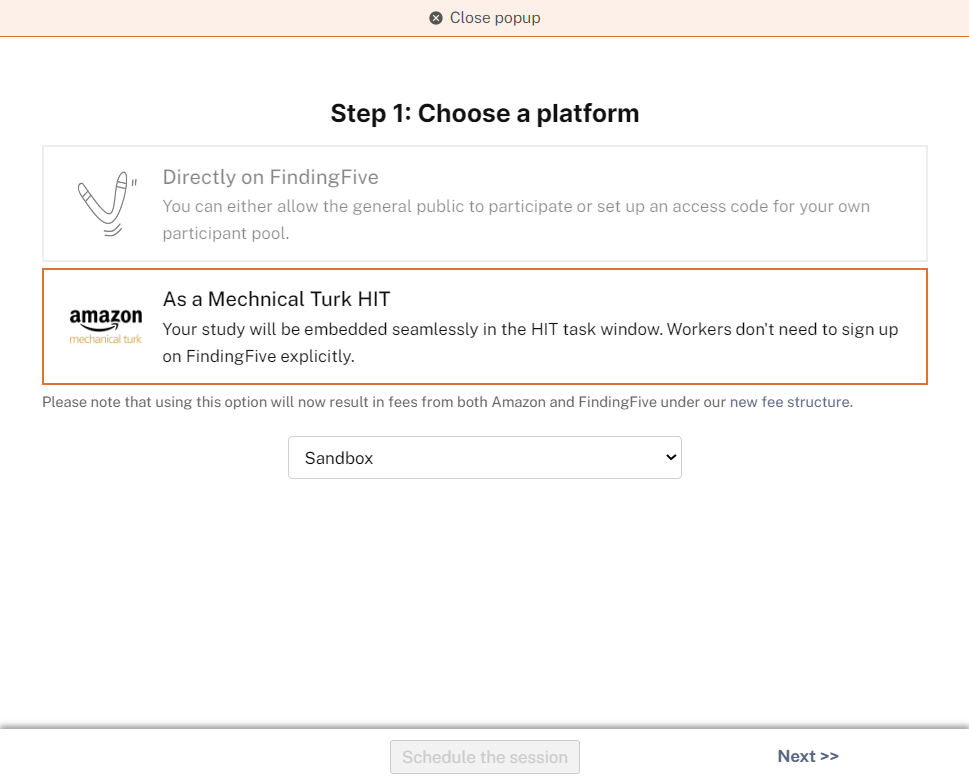
Task: Click the top close popup banner bar
Action: (x=484, y=18)
